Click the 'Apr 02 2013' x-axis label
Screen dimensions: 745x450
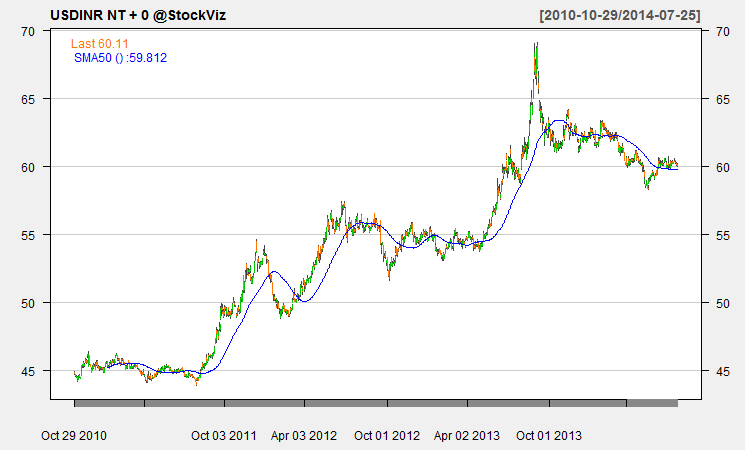[x=467, y=435]
